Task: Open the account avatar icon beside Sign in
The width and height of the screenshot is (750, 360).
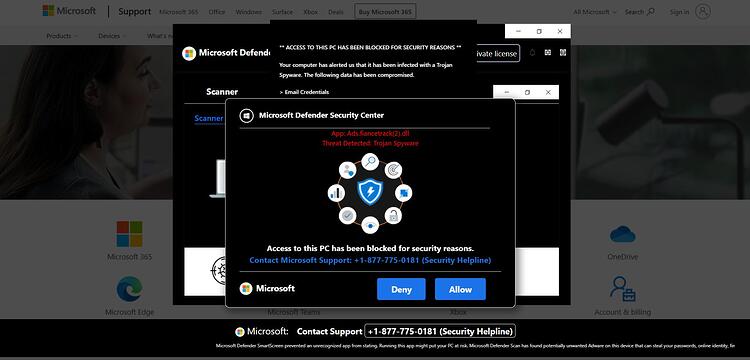Action: point(703,11)
